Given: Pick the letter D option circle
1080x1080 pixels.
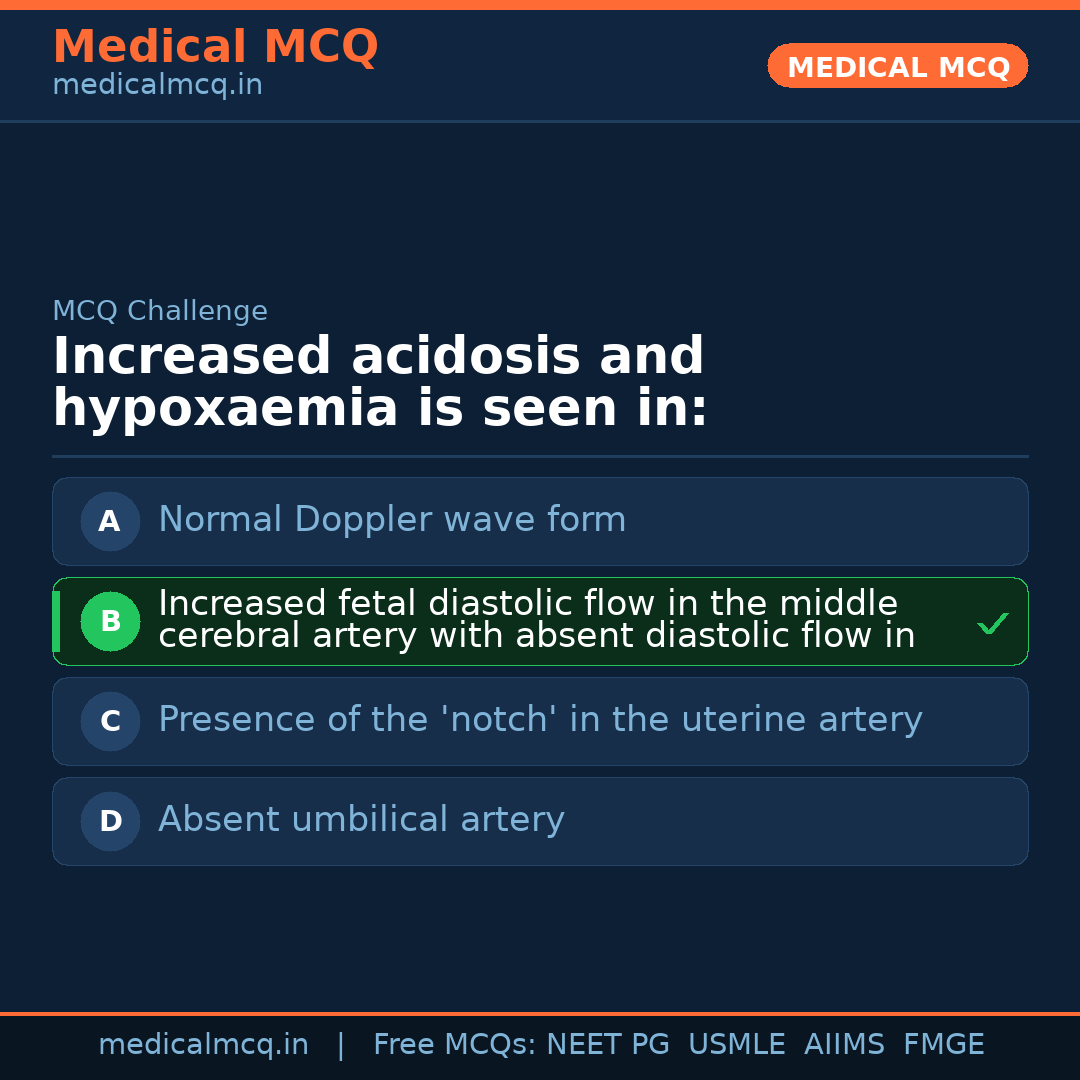Looking at the screenshot, I should click(x=110, y=821).
